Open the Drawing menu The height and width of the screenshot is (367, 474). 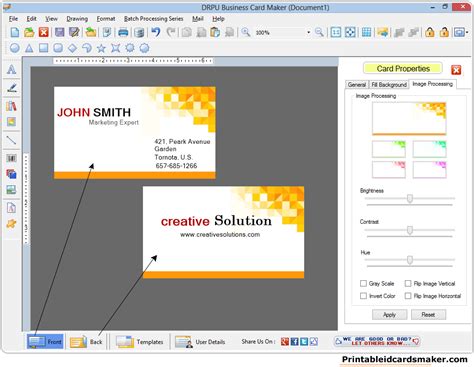coord(77,19)
